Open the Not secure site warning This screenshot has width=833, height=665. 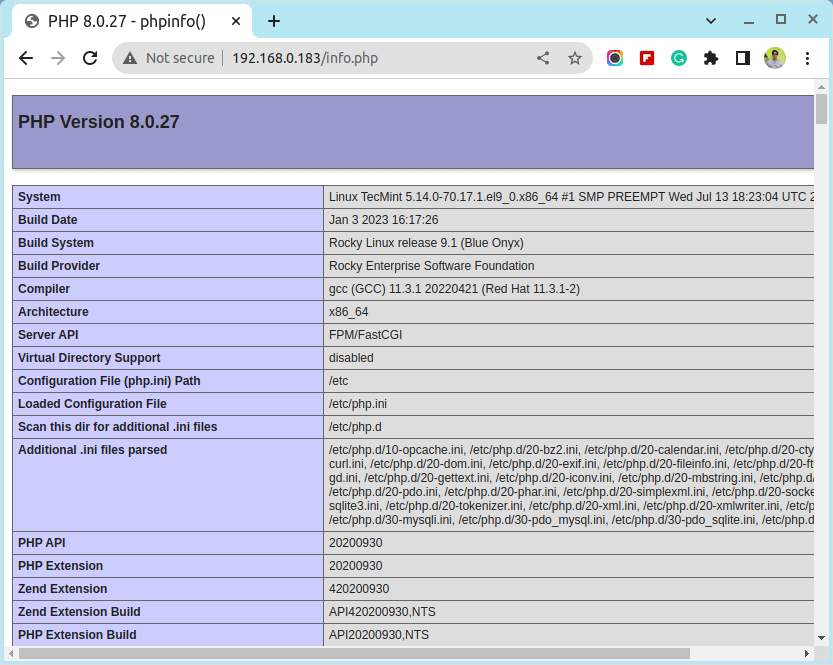tap(168, 58)
